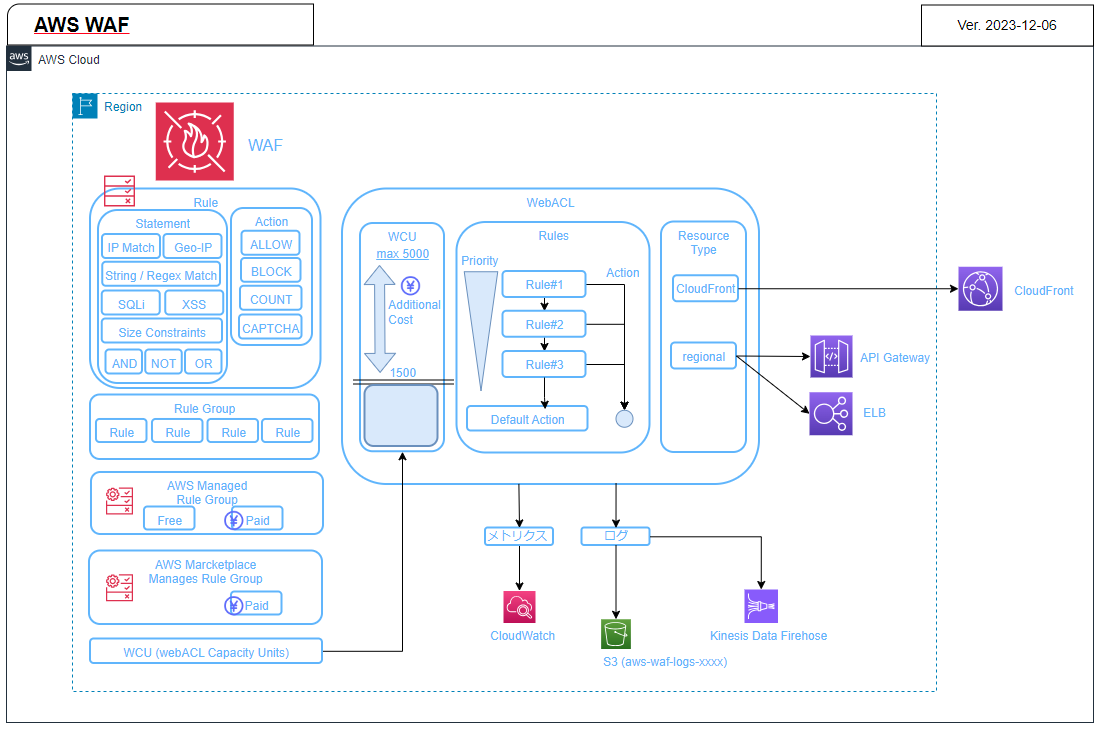Image resolution: width=1097 pixels, height=729 pixels.
Task: Switch to the ログ view
Action: click(x=615, y=536)
